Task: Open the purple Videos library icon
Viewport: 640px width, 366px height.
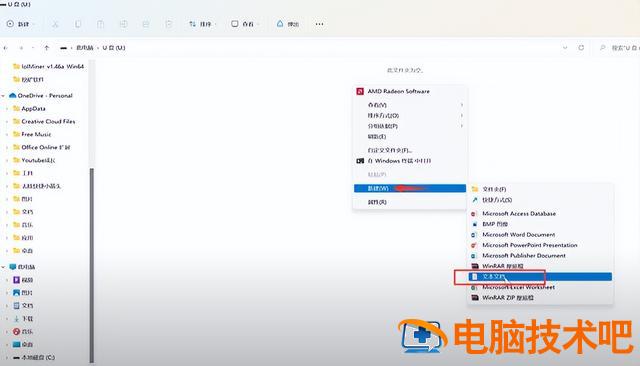Action: pos(16,280)
